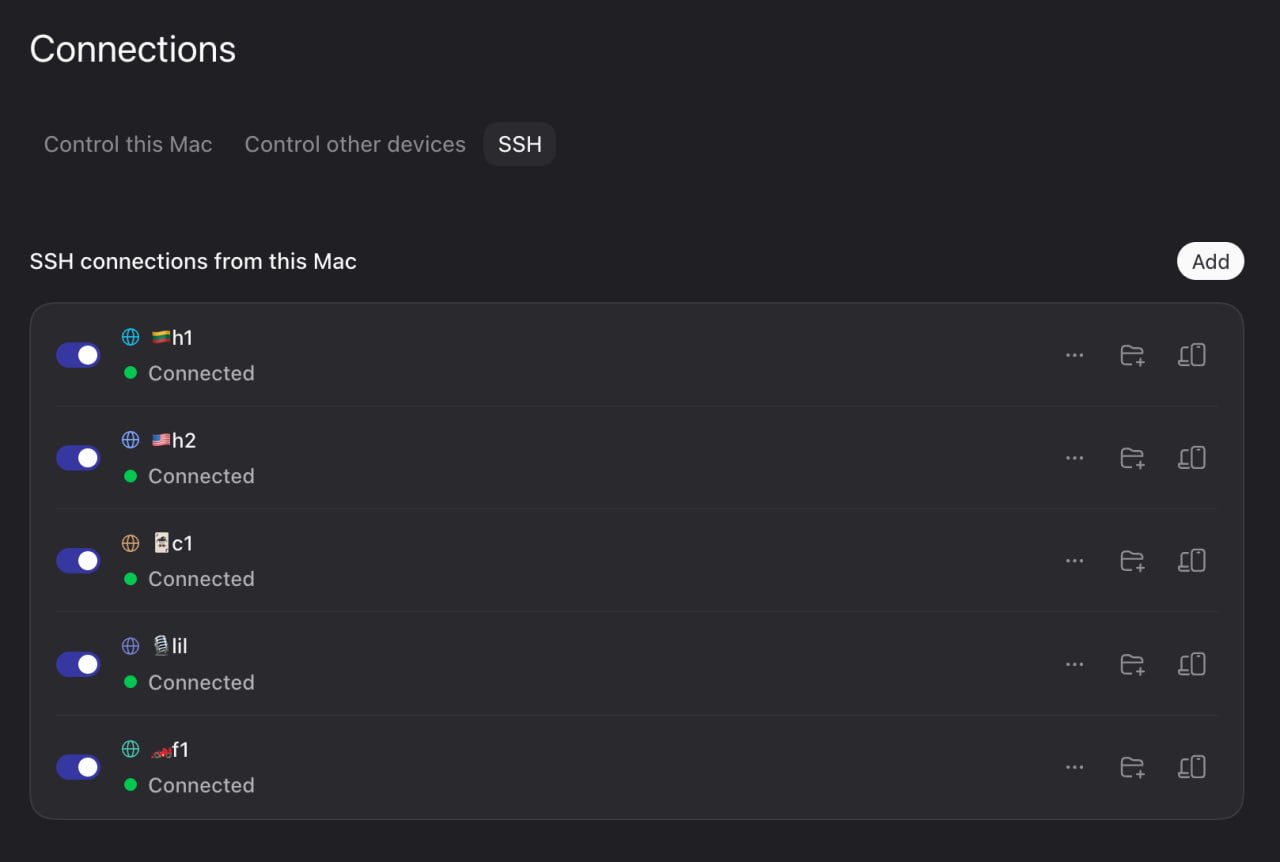The height and width of the screenshot is (862, 1280).
Task: Click the folder-plus icon for h2
Action: pyautogui.click(x=1132, y=458)
